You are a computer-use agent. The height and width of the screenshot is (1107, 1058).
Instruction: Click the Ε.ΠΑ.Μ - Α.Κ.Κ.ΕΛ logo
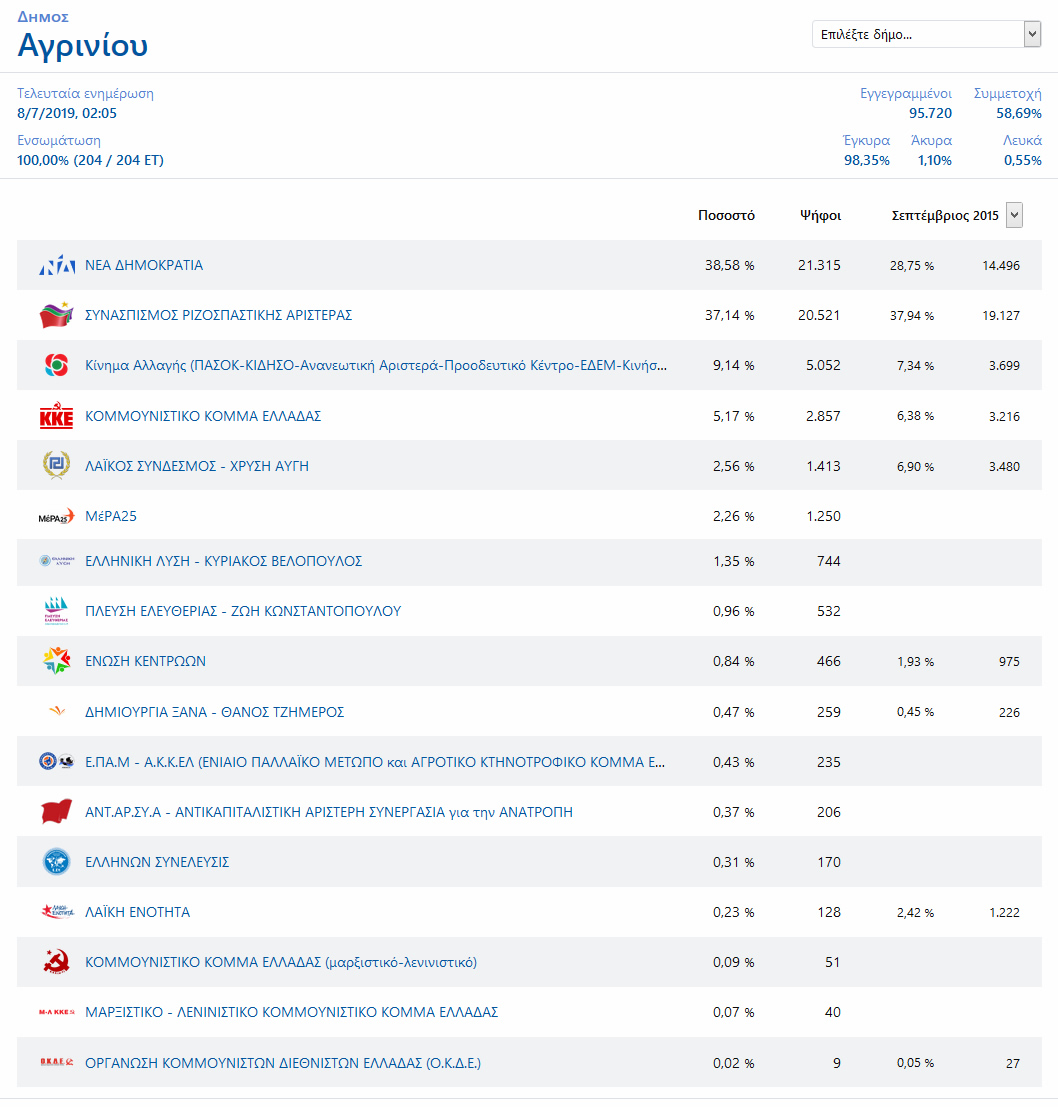[56, 762]
